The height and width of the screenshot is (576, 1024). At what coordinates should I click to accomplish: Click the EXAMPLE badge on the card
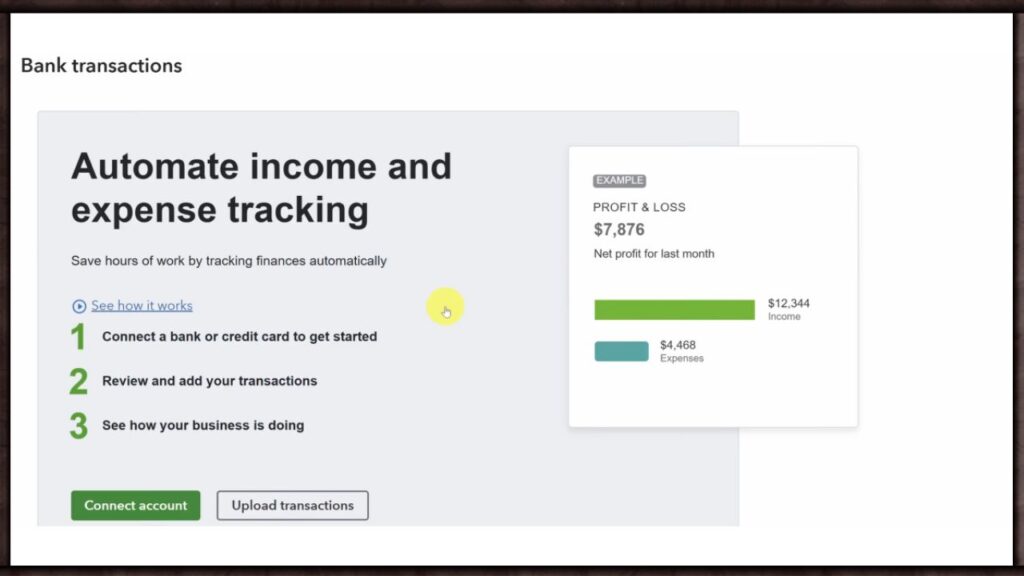click(x=619, y=180)
